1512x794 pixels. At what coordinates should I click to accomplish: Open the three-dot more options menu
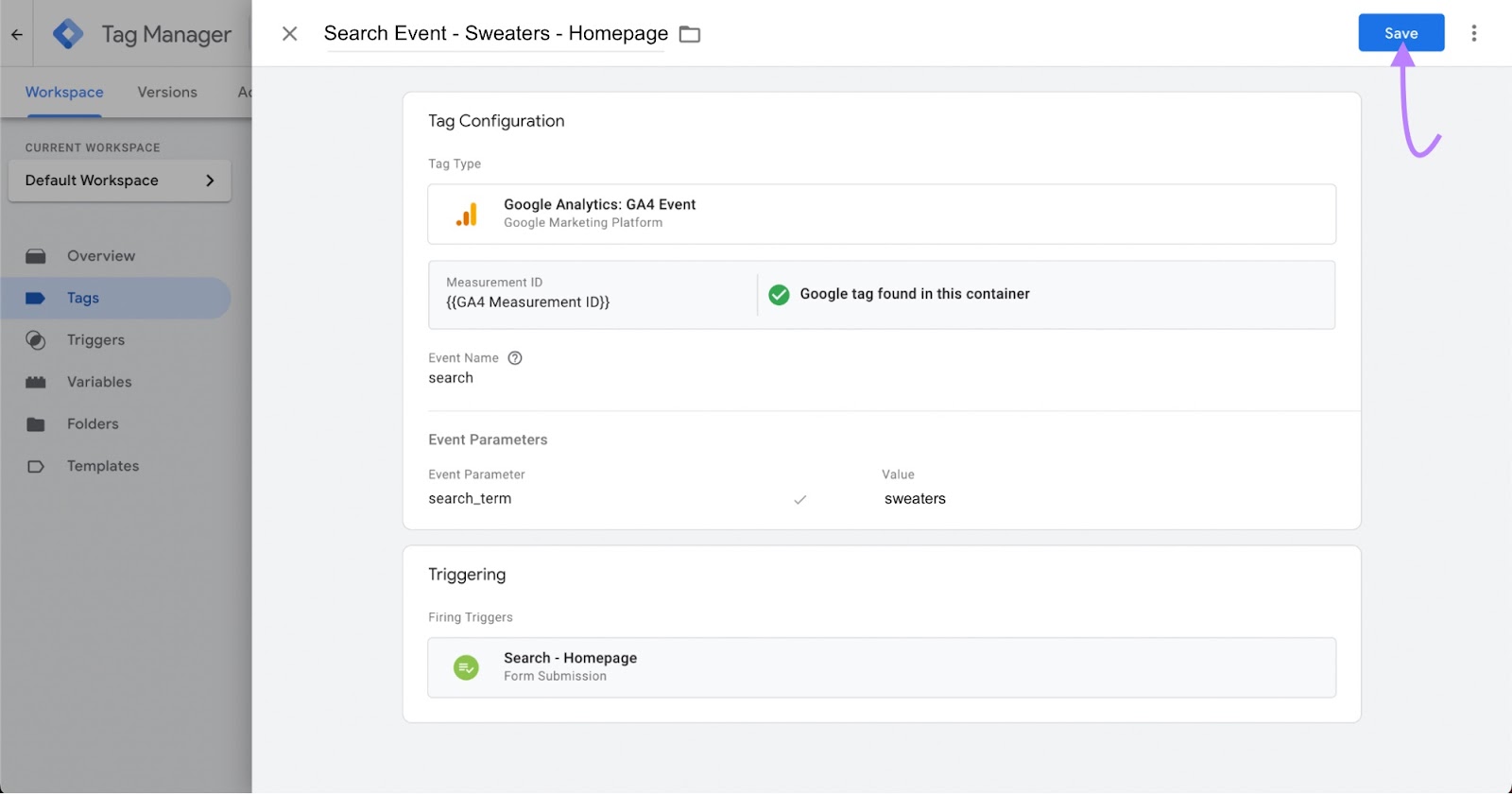tap(1473, 34)
